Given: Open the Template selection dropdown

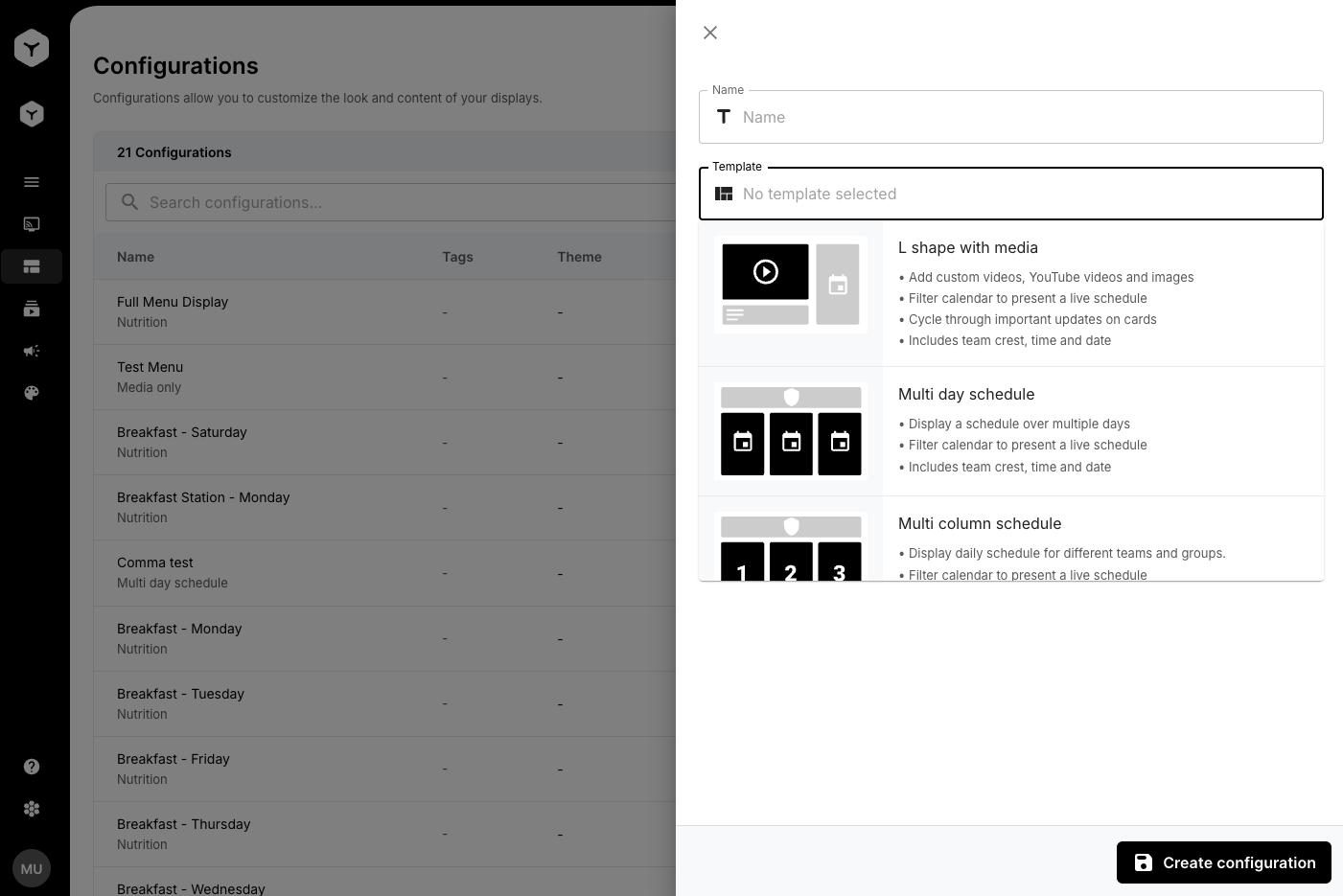Looking at the screenshot, I should coord(1011,194).
